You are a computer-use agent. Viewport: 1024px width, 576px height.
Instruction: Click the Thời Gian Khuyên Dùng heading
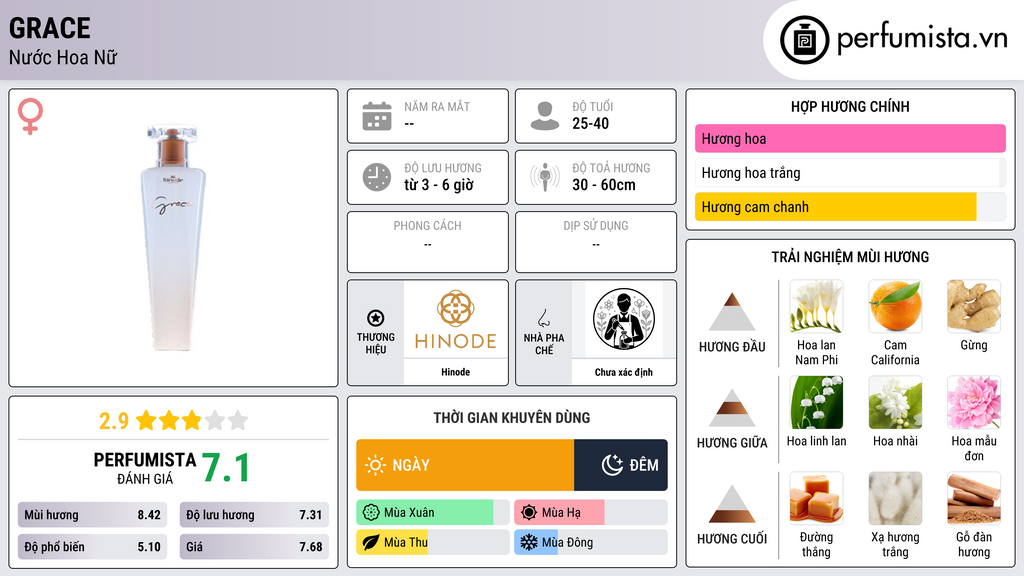coord(512,418)
